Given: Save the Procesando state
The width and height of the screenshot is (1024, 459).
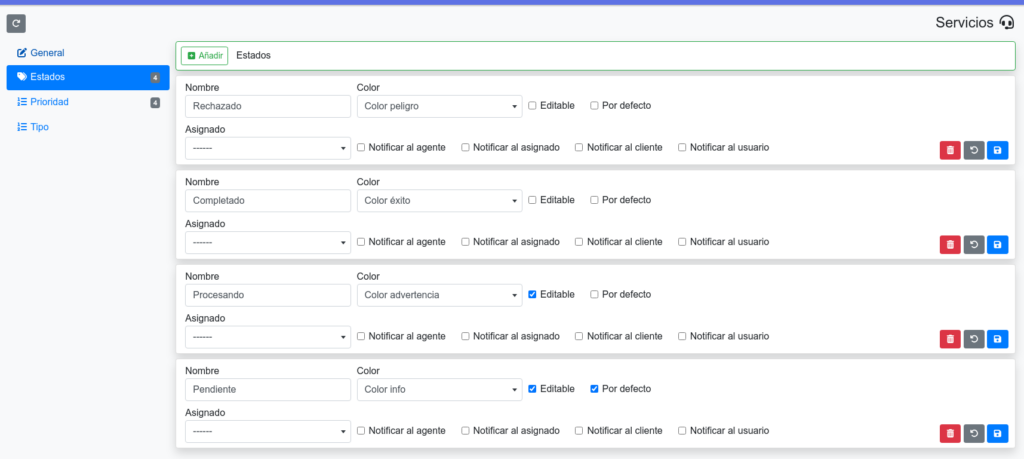Looking at the screenshot, I should pos(997,339).
